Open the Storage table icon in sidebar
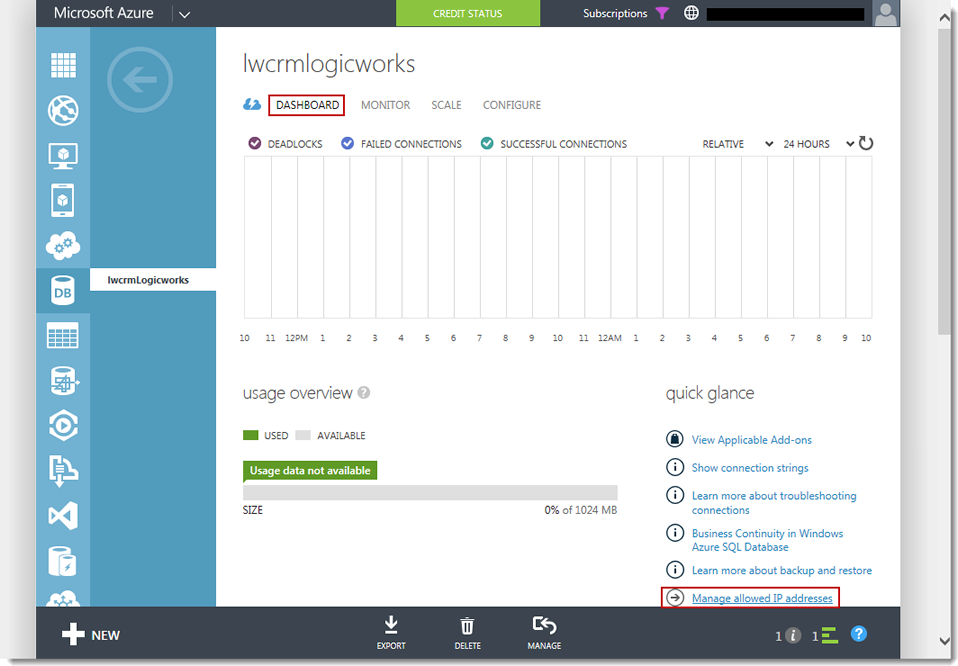Screen dimensions: 958x666 (x=63, y=335)
